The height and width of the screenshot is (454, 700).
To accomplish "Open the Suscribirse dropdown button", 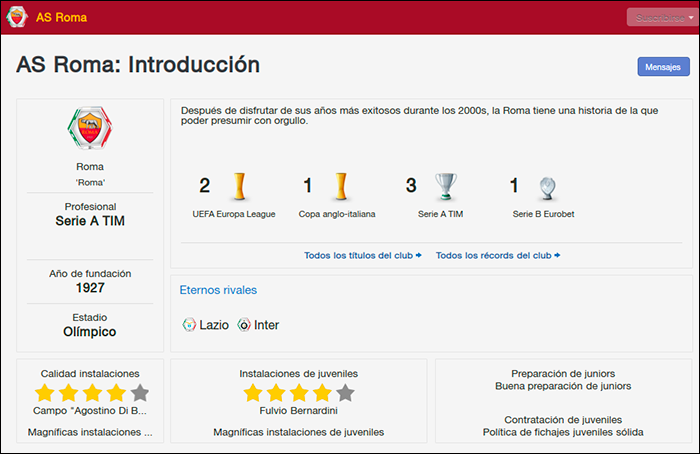I will coord(663,17).
